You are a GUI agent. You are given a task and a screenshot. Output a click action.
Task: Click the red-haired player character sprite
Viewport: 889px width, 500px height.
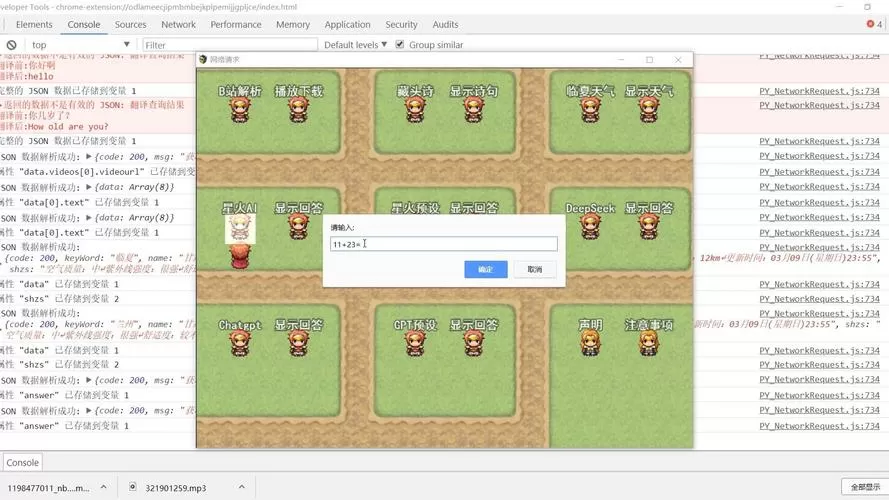coord(240,256)
